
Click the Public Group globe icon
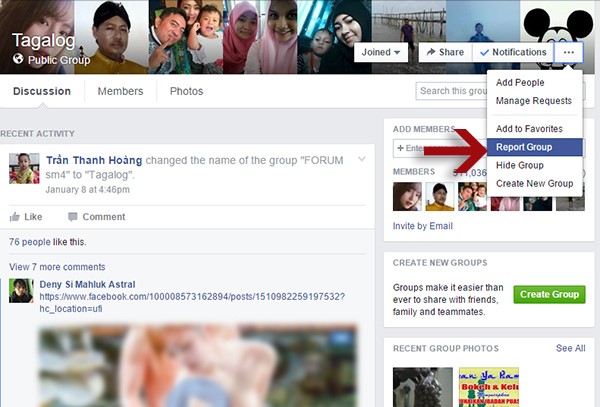[18, 60]
